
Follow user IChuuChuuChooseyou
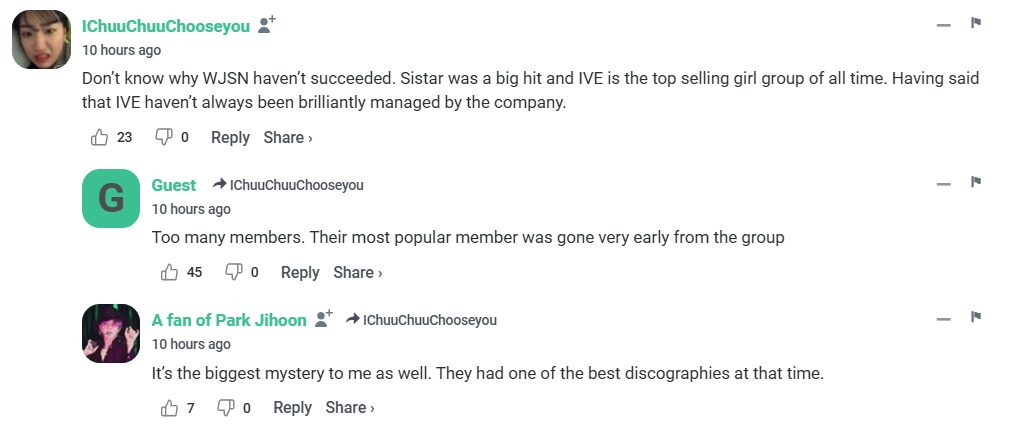pyautogui.click(x=266, y=25)
